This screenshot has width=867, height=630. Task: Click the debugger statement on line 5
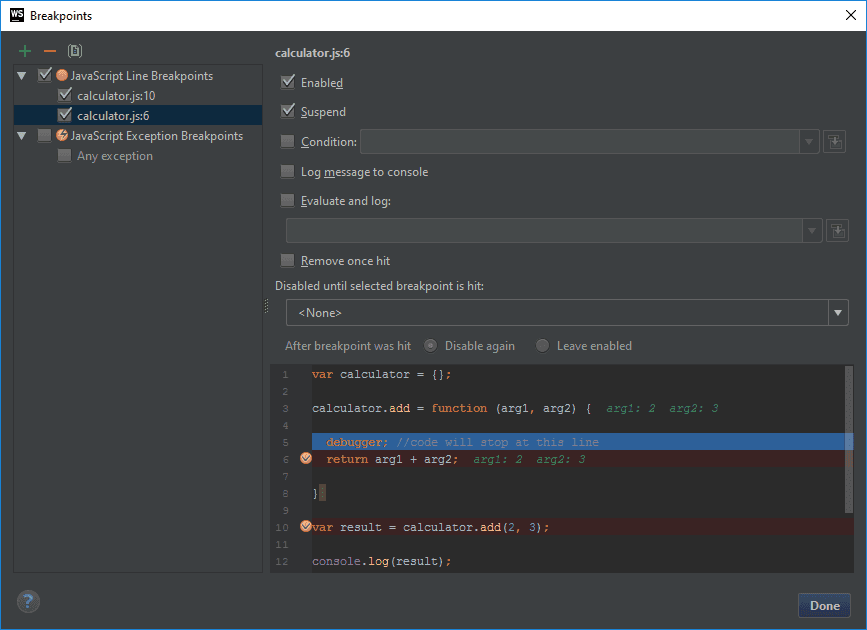click(357, 442)
